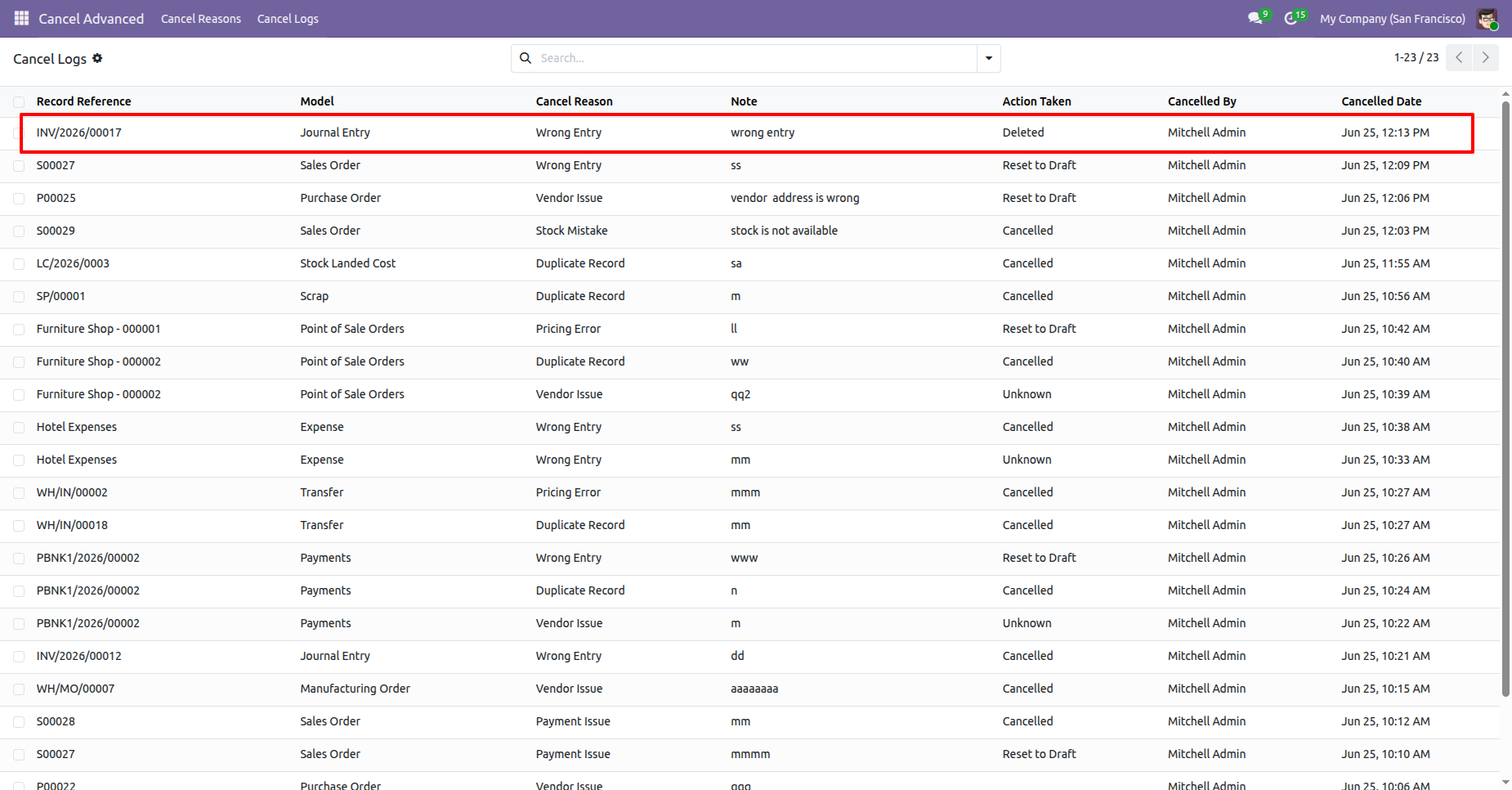Click the Purchase Order model of P00025
The image size is (1512, 790).
340,198
